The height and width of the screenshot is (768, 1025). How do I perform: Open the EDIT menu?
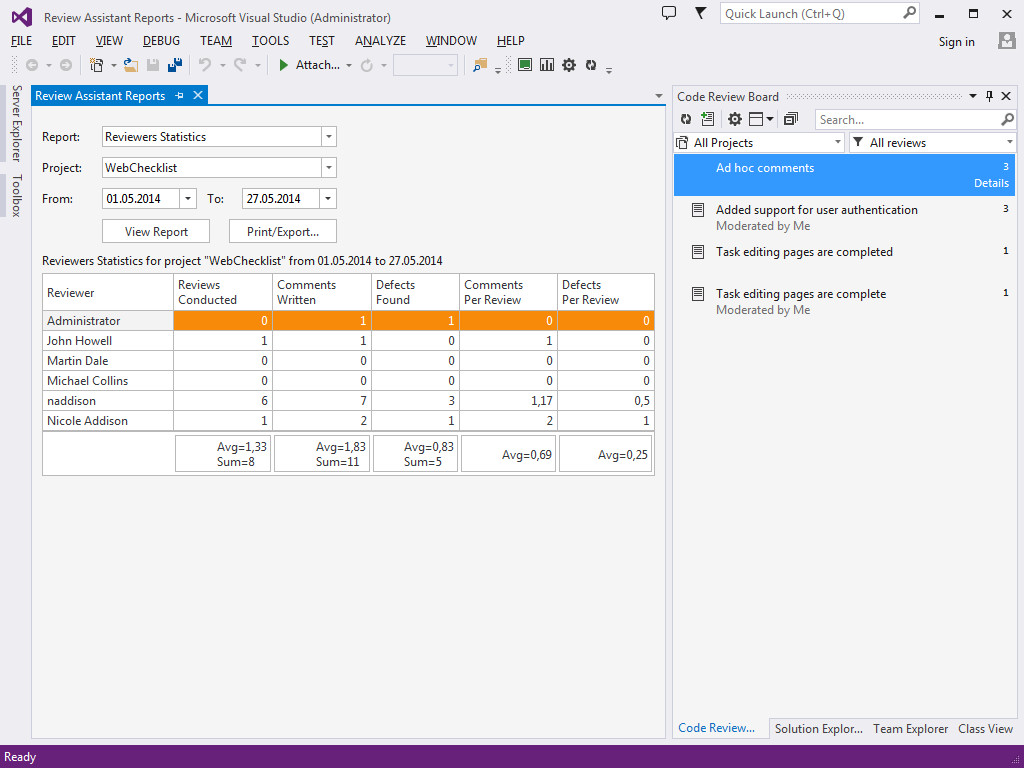point(63,41)
